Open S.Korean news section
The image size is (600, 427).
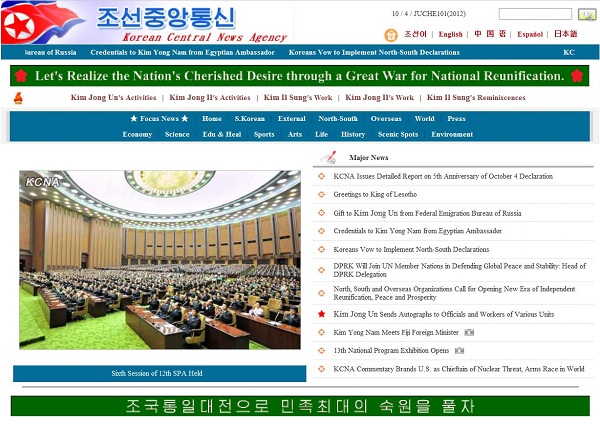pos(249,119)
